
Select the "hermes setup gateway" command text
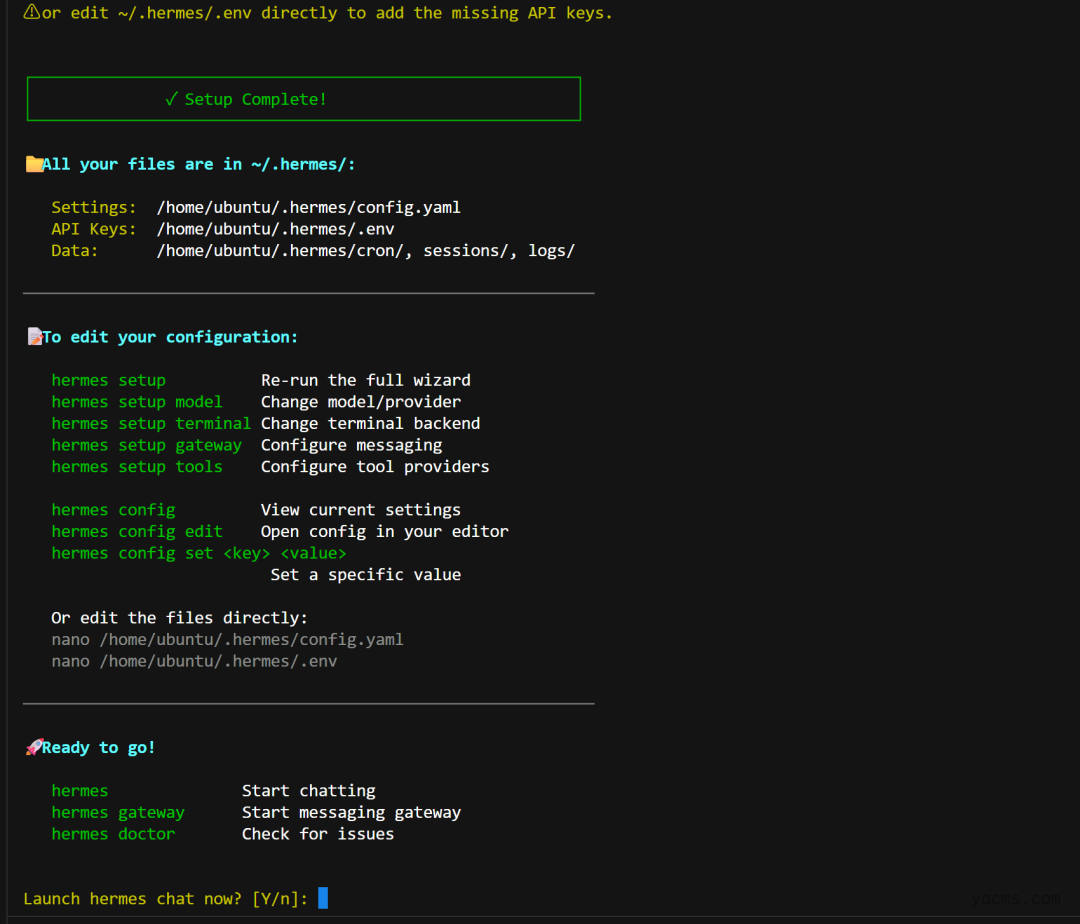pos(146,445)
